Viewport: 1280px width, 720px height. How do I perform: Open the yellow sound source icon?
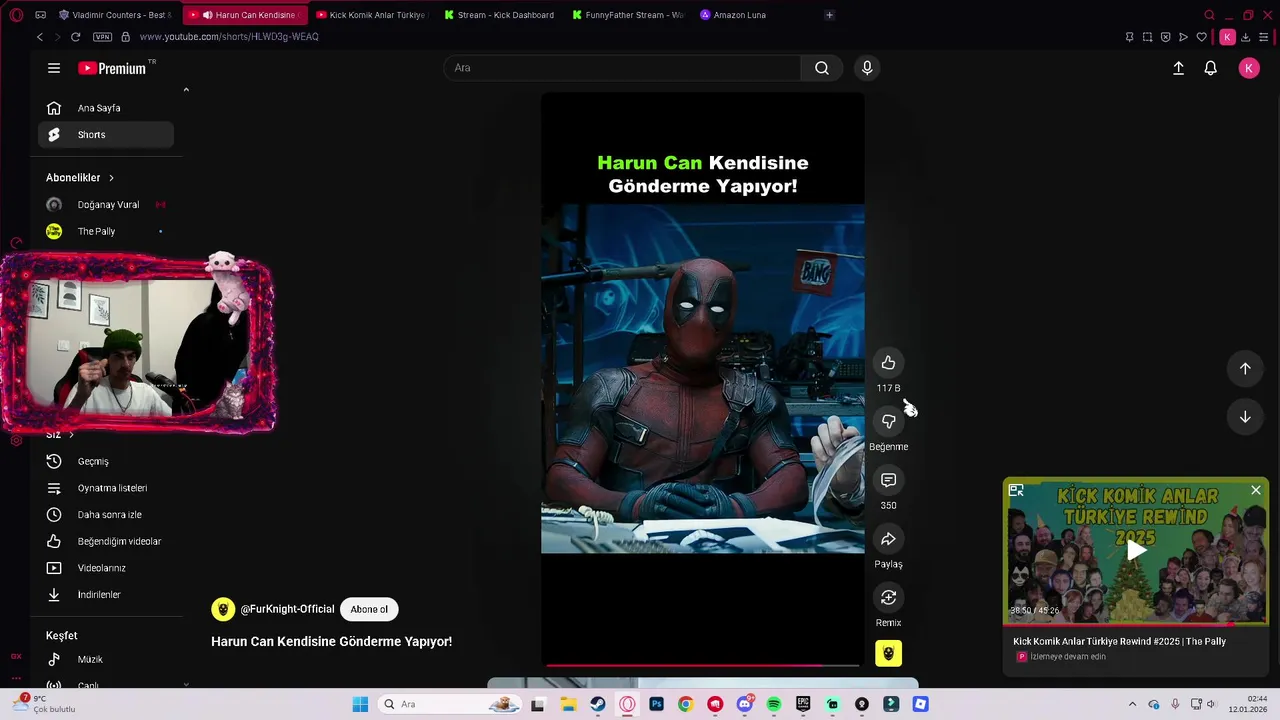click(888, 653)
